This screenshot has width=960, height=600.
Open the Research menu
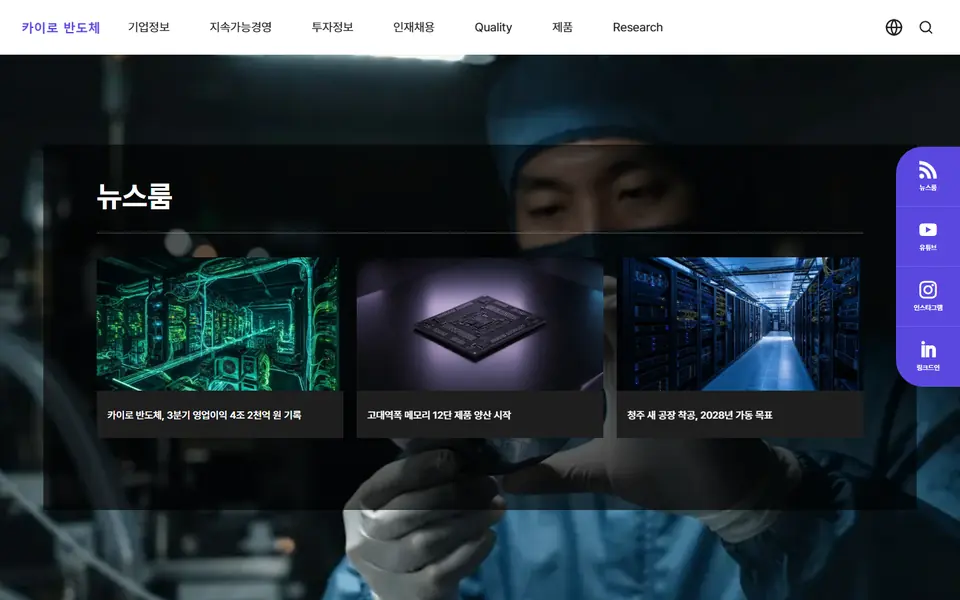(638, 28)
